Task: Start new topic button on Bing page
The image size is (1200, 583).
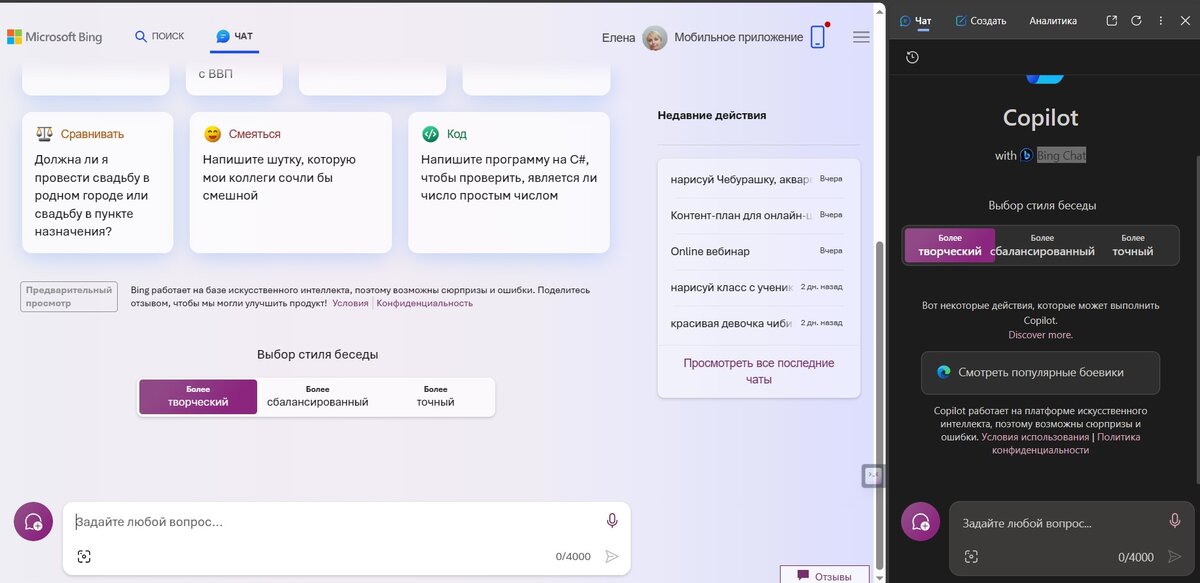Action: click(x=33, y=522)
